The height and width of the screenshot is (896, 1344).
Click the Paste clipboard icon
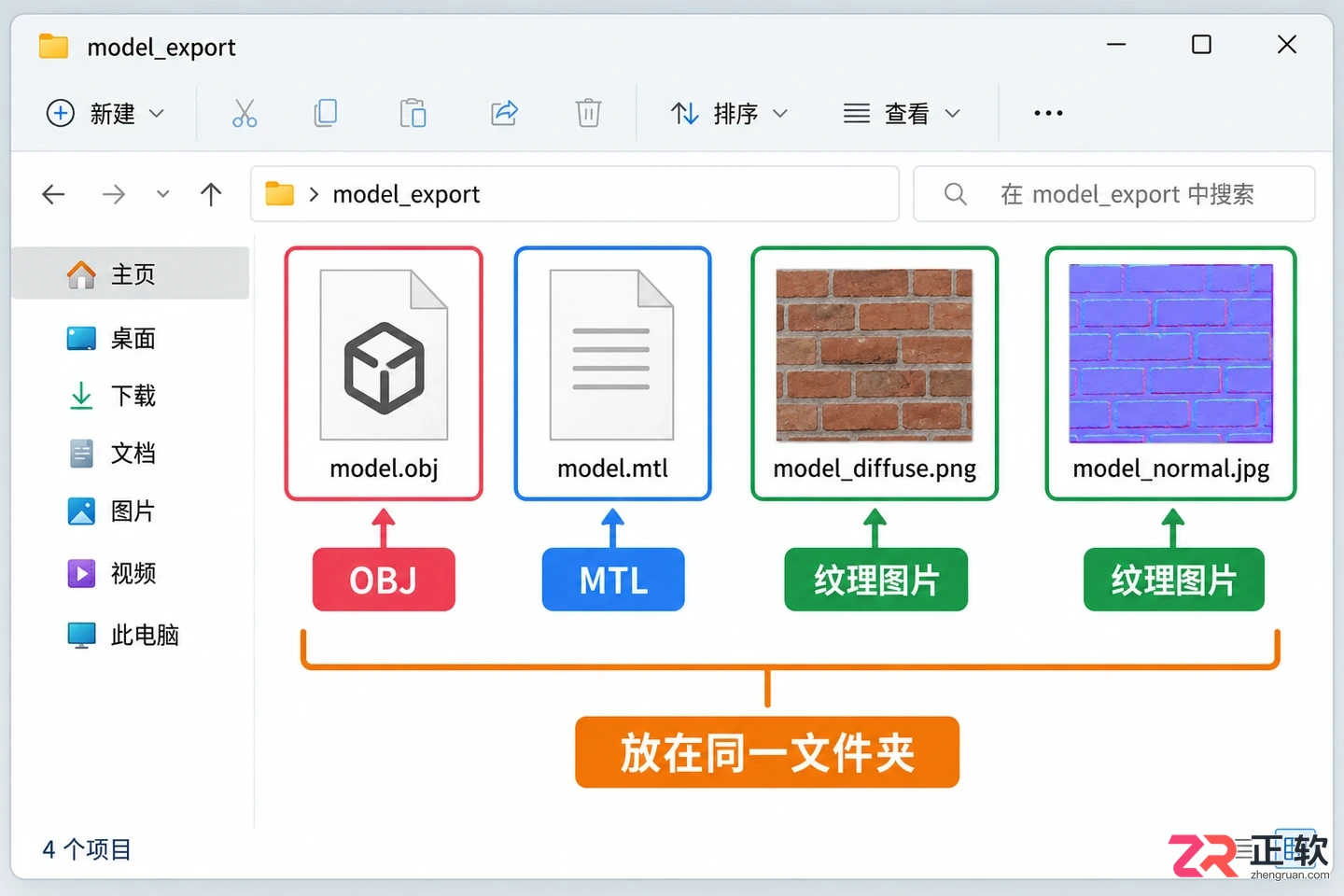click(x=413, y=114)
